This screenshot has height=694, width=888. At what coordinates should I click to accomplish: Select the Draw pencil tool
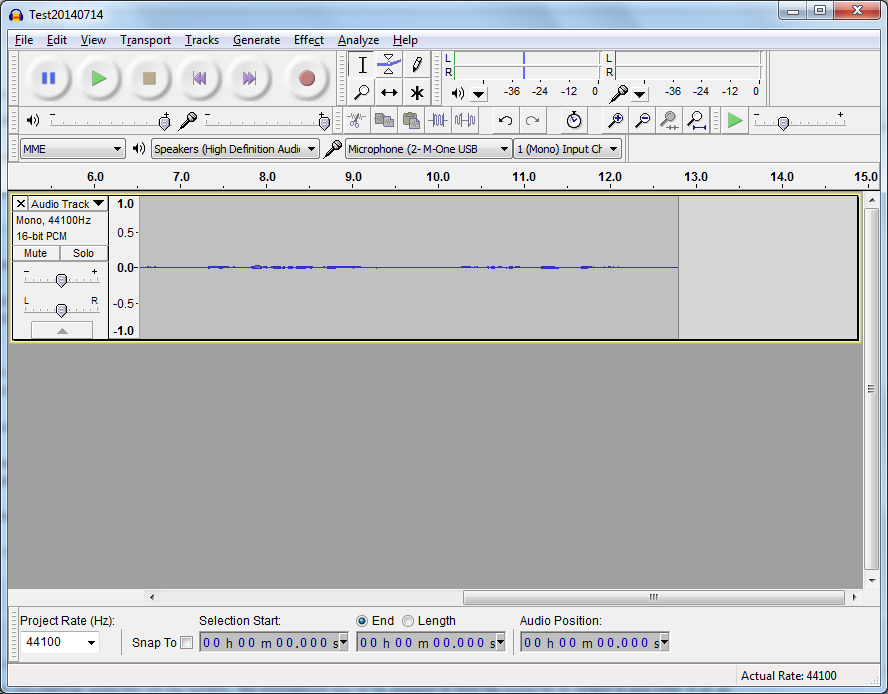pyautogui.click(x=417, y=65)
